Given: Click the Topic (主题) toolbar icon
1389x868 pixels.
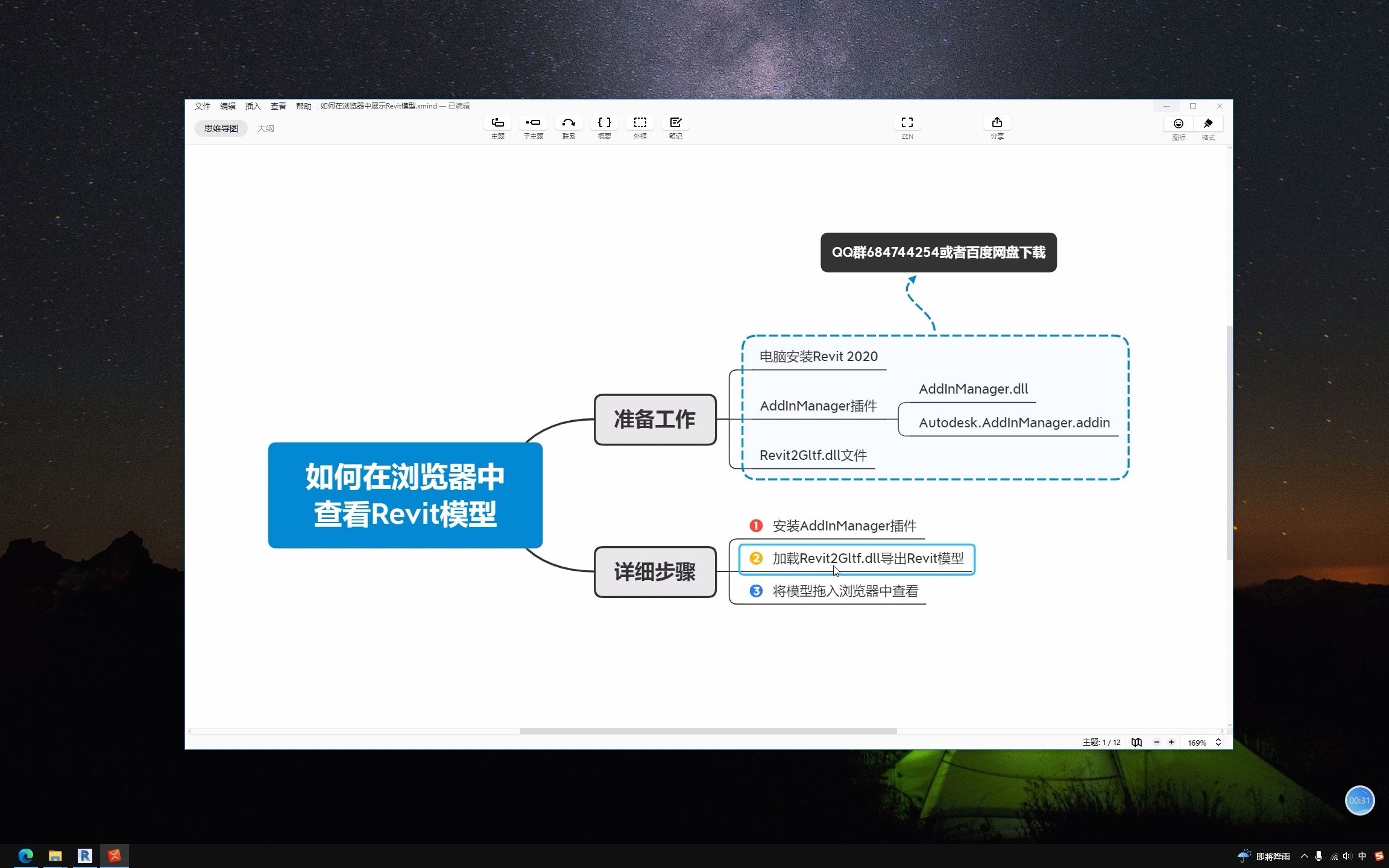Looking at the screenshot, I should [497, 123].
